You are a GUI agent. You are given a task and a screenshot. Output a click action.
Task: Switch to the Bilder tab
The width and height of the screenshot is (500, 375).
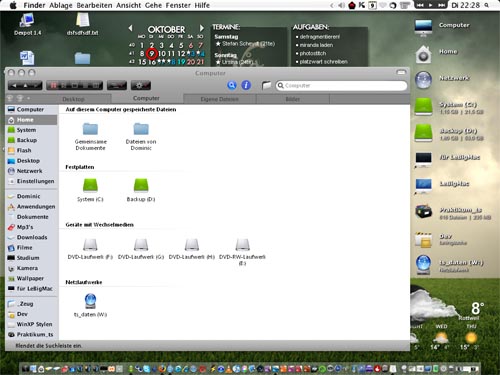click(292, 99)
